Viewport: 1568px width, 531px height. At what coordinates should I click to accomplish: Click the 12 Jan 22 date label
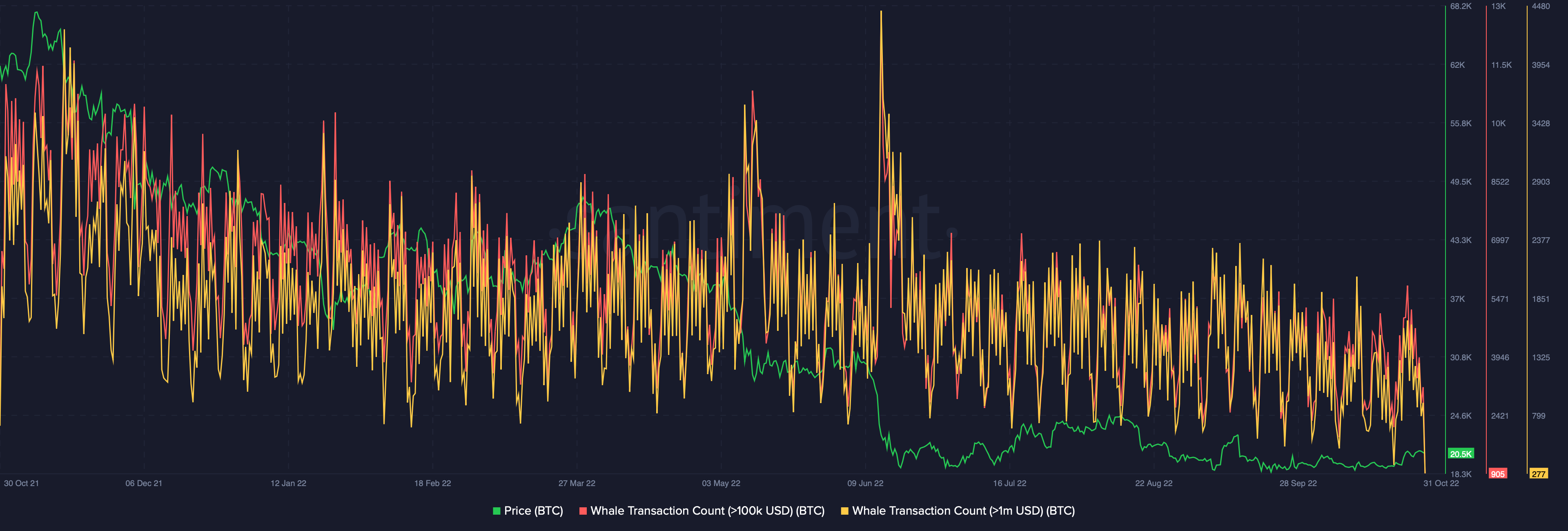[289, 484]
